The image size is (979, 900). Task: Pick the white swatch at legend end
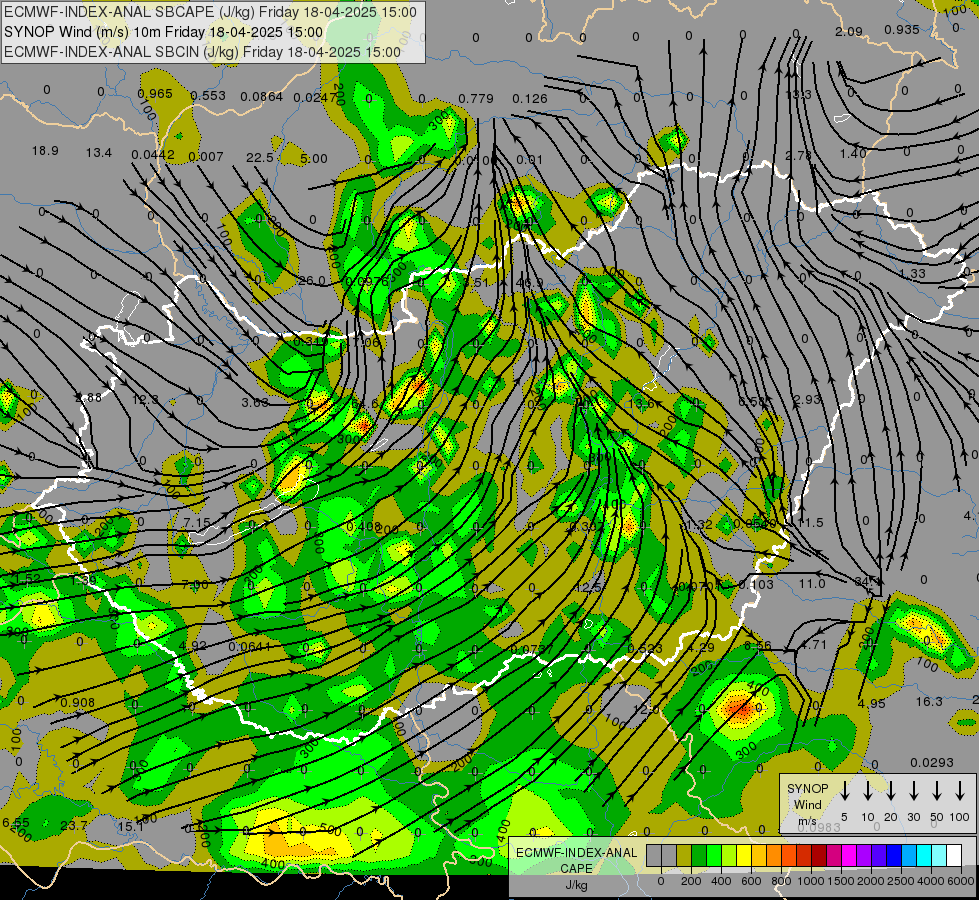click(x=953, y=855)
